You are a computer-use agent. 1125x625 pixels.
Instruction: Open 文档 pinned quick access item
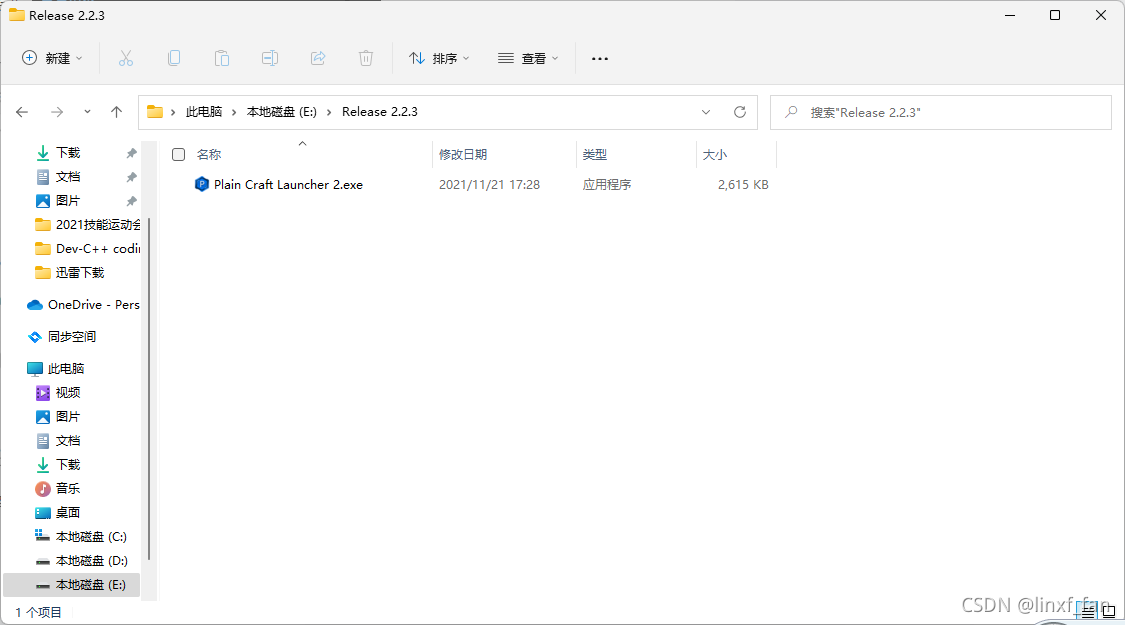point(68,177)
